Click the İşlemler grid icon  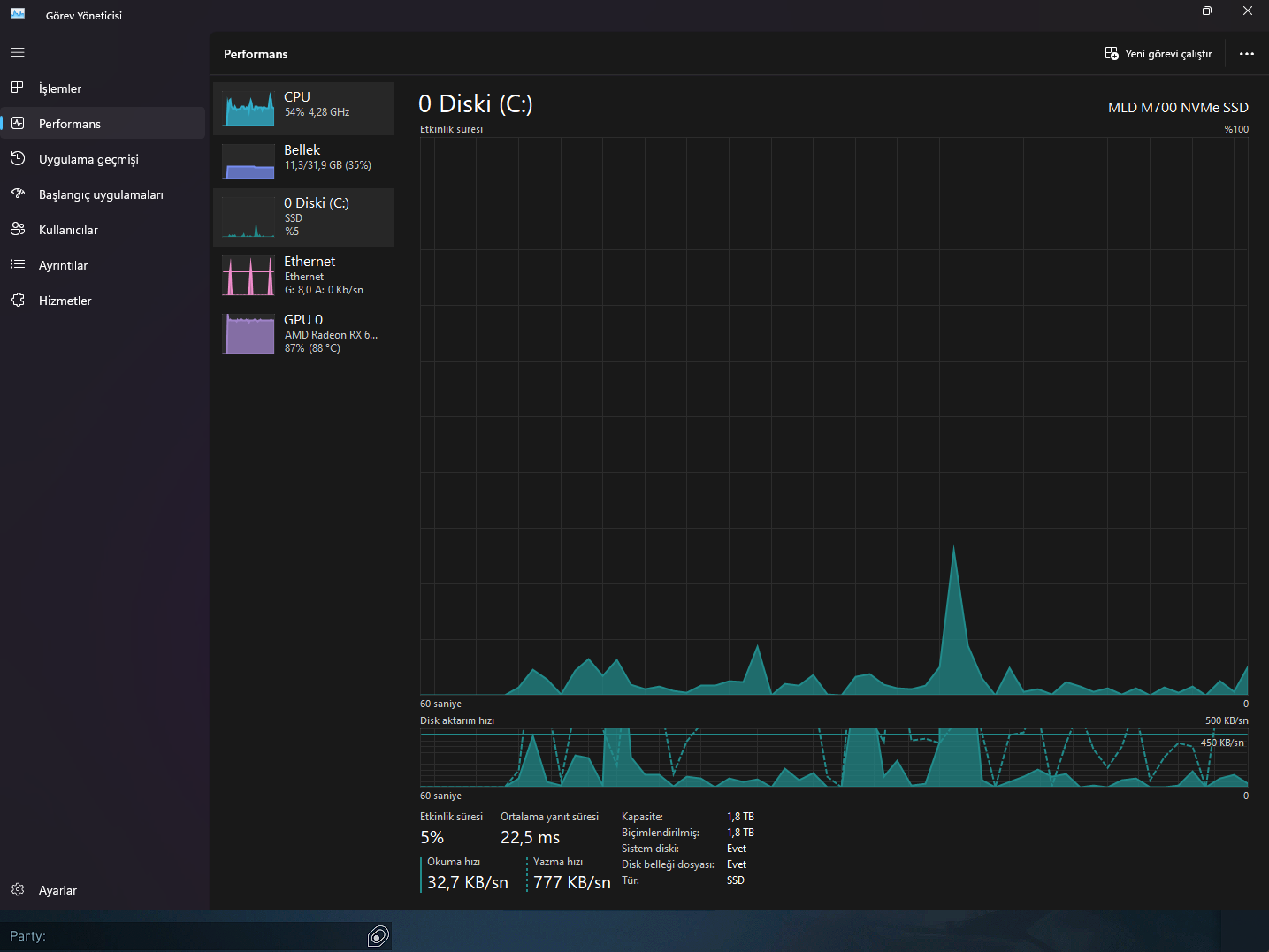point(18,88)
